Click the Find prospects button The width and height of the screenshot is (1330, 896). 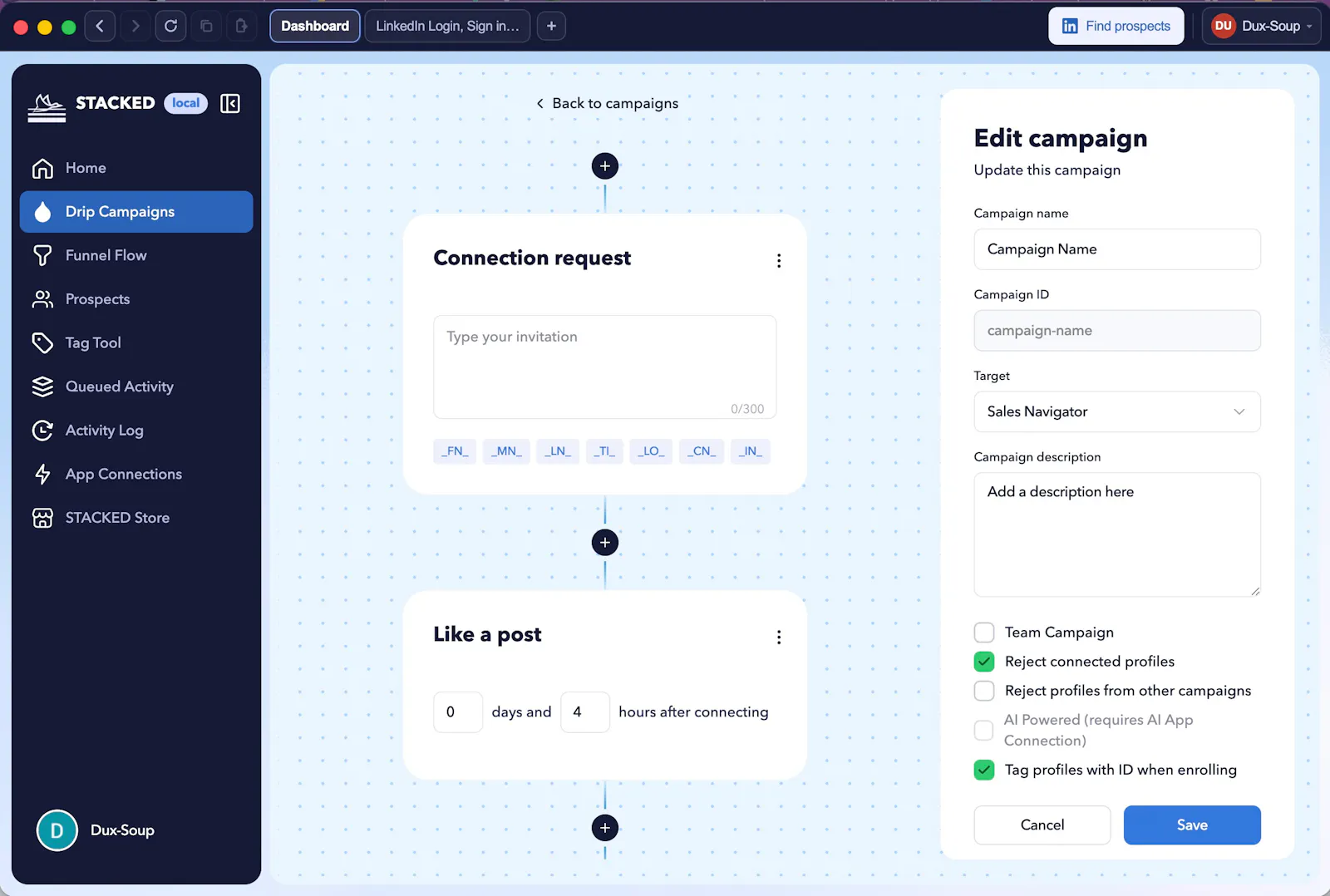click(1116, 26)
